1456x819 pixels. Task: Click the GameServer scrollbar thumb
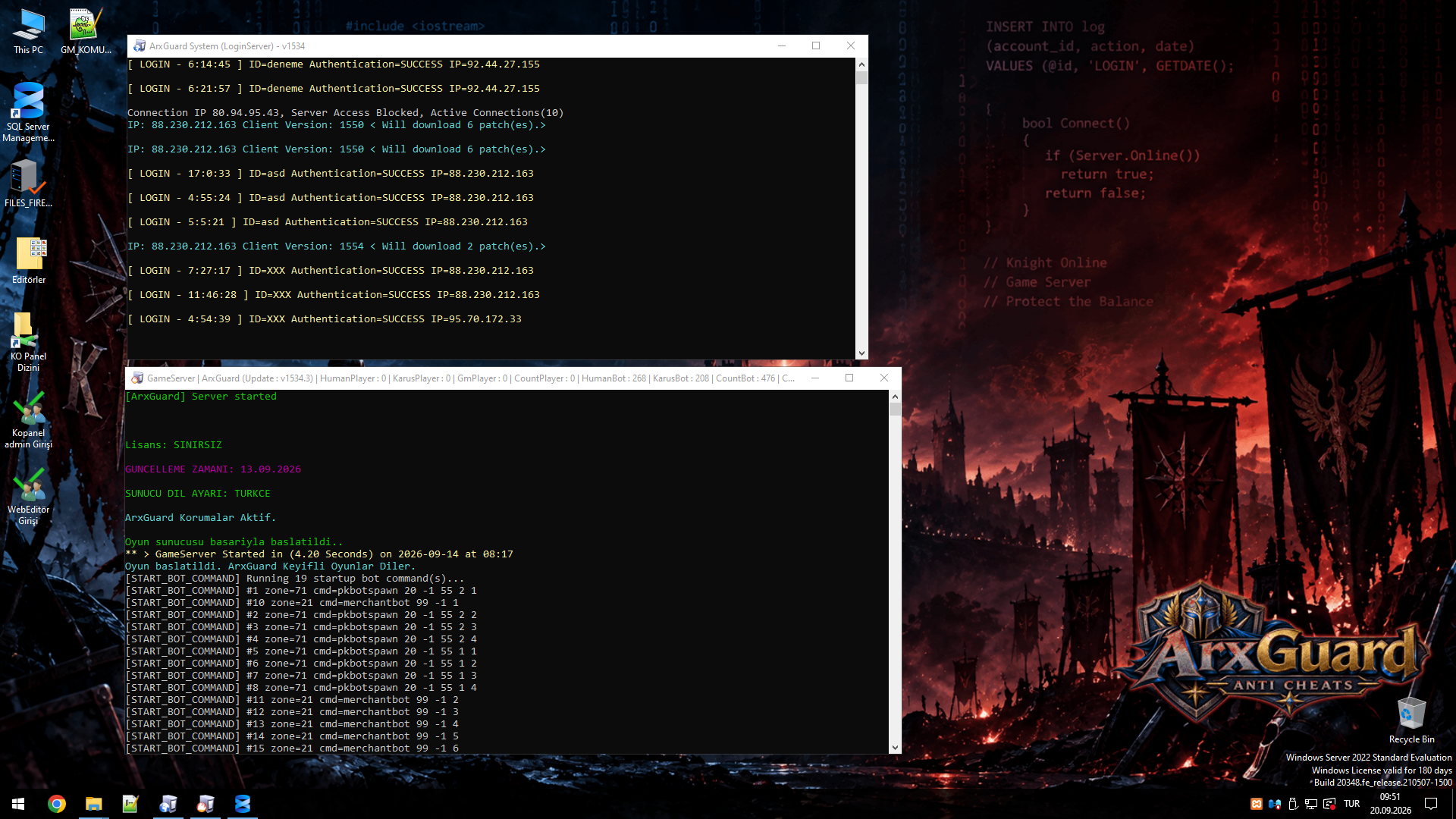[895, 409]
